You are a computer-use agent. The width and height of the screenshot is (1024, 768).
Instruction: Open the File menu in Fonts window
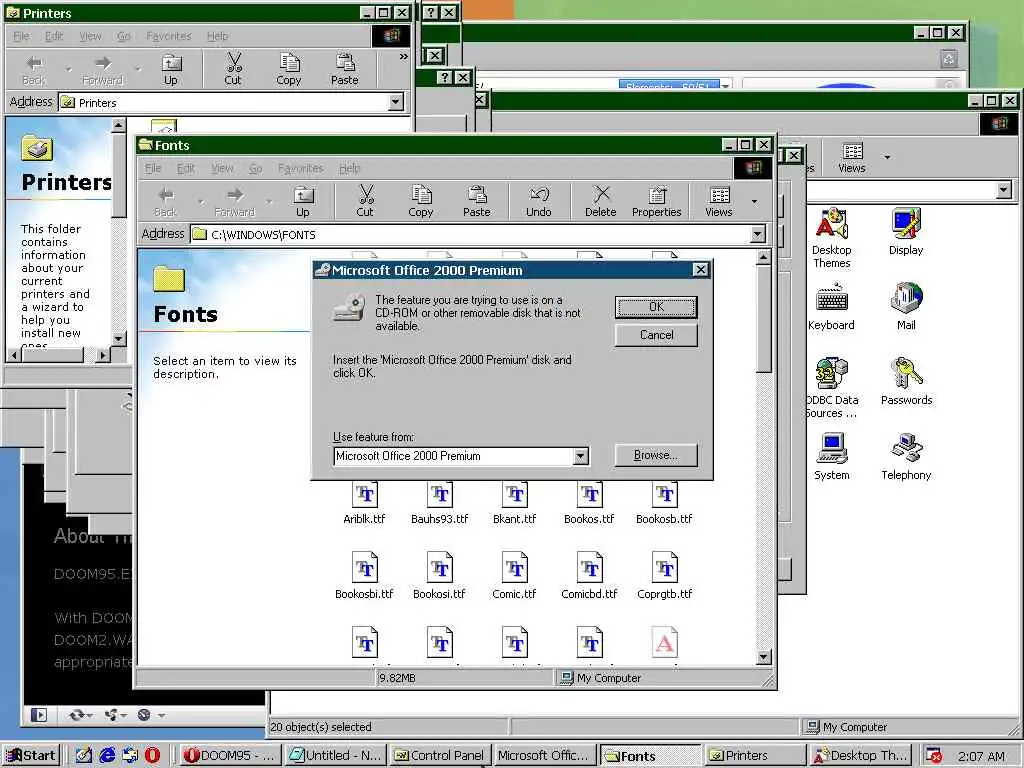click(153, 168)
